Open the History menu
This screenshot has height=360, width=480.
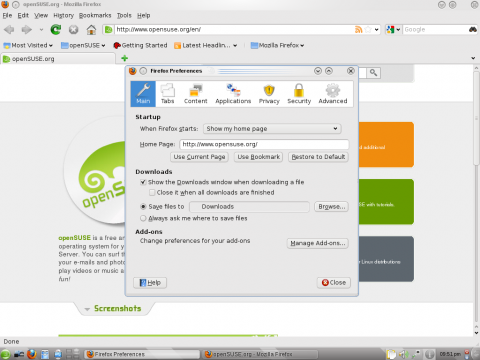coord(64,15)
